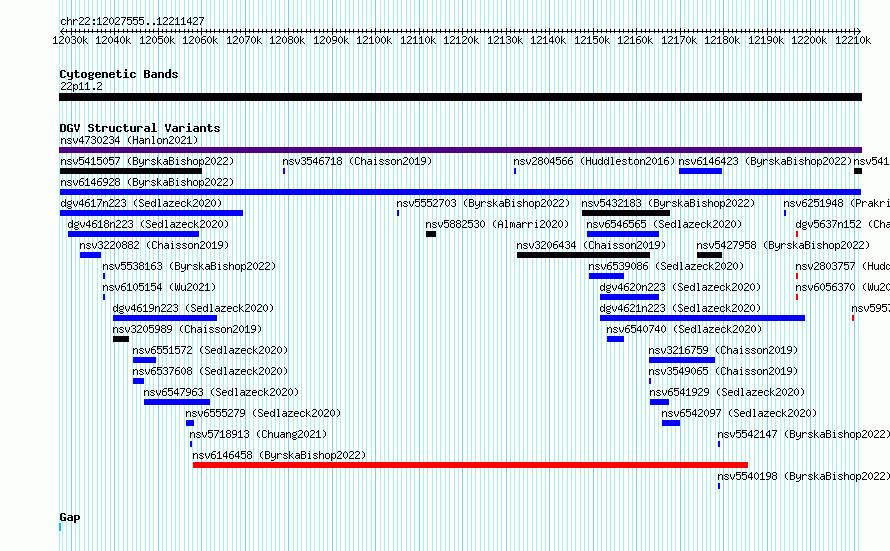This screenshot has width=890, height=551.
Task: Select dgv4620n223 (Sedlazeck2020) label
Action: point(680,287)
